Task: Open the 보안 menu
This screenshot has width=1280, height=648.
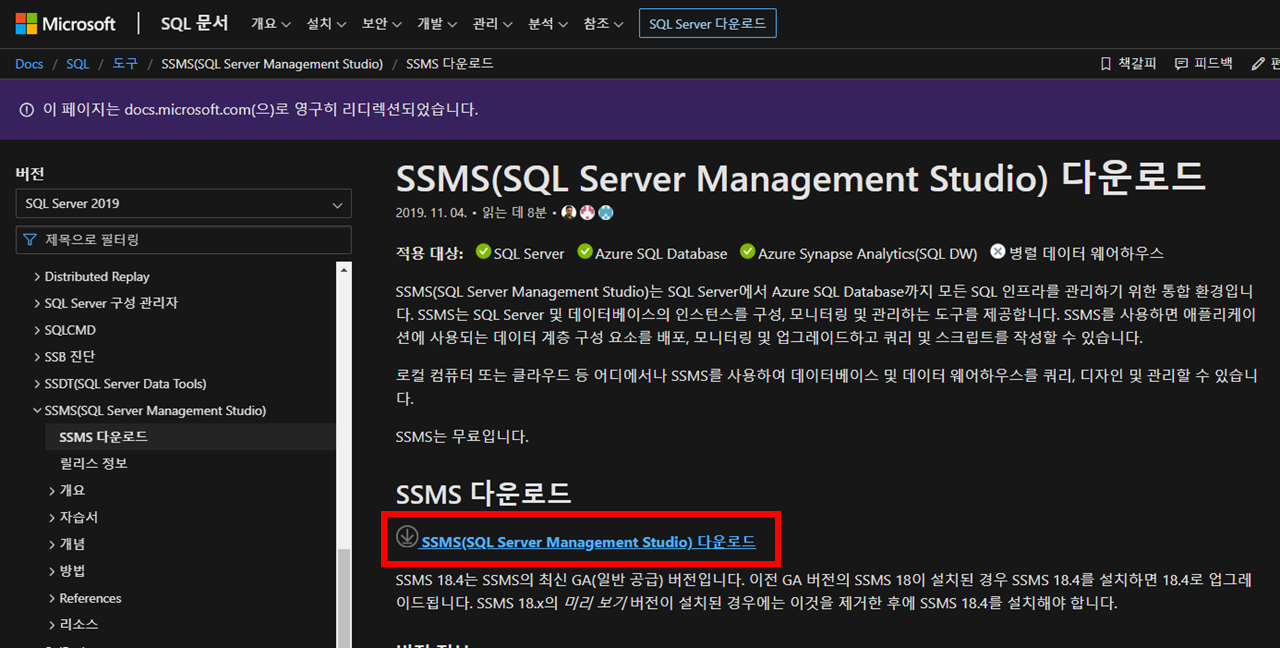Action: pos(381,23)
